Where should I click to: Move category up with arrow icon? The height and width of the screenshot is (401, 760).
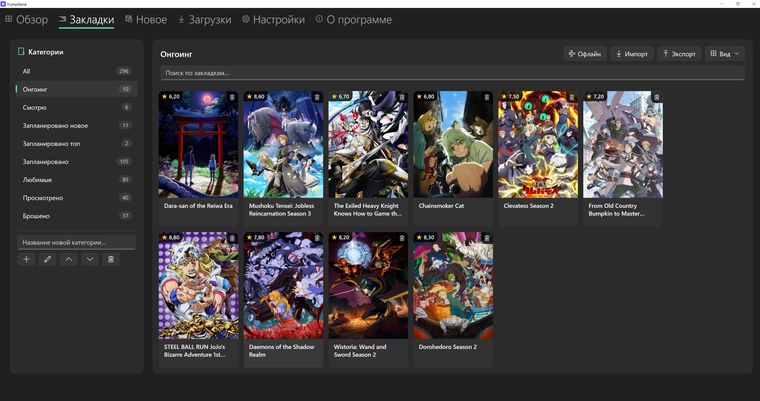click(68, 259)
